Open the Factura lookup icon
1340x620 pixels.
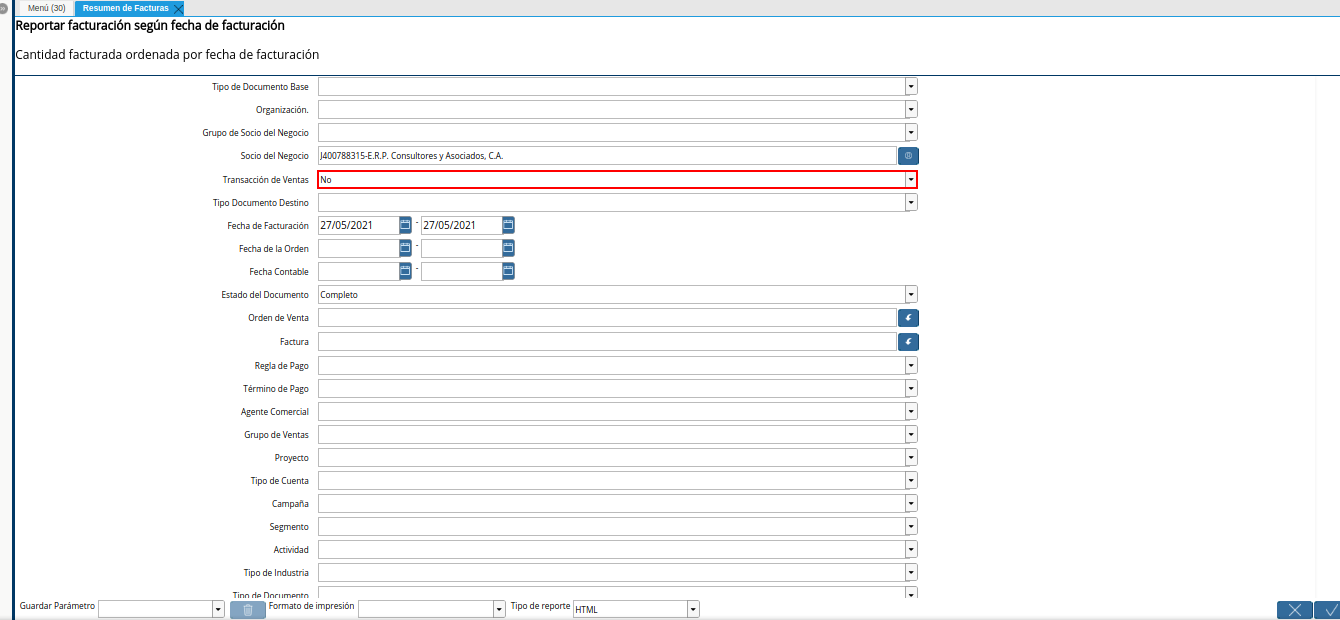(908, 342)
